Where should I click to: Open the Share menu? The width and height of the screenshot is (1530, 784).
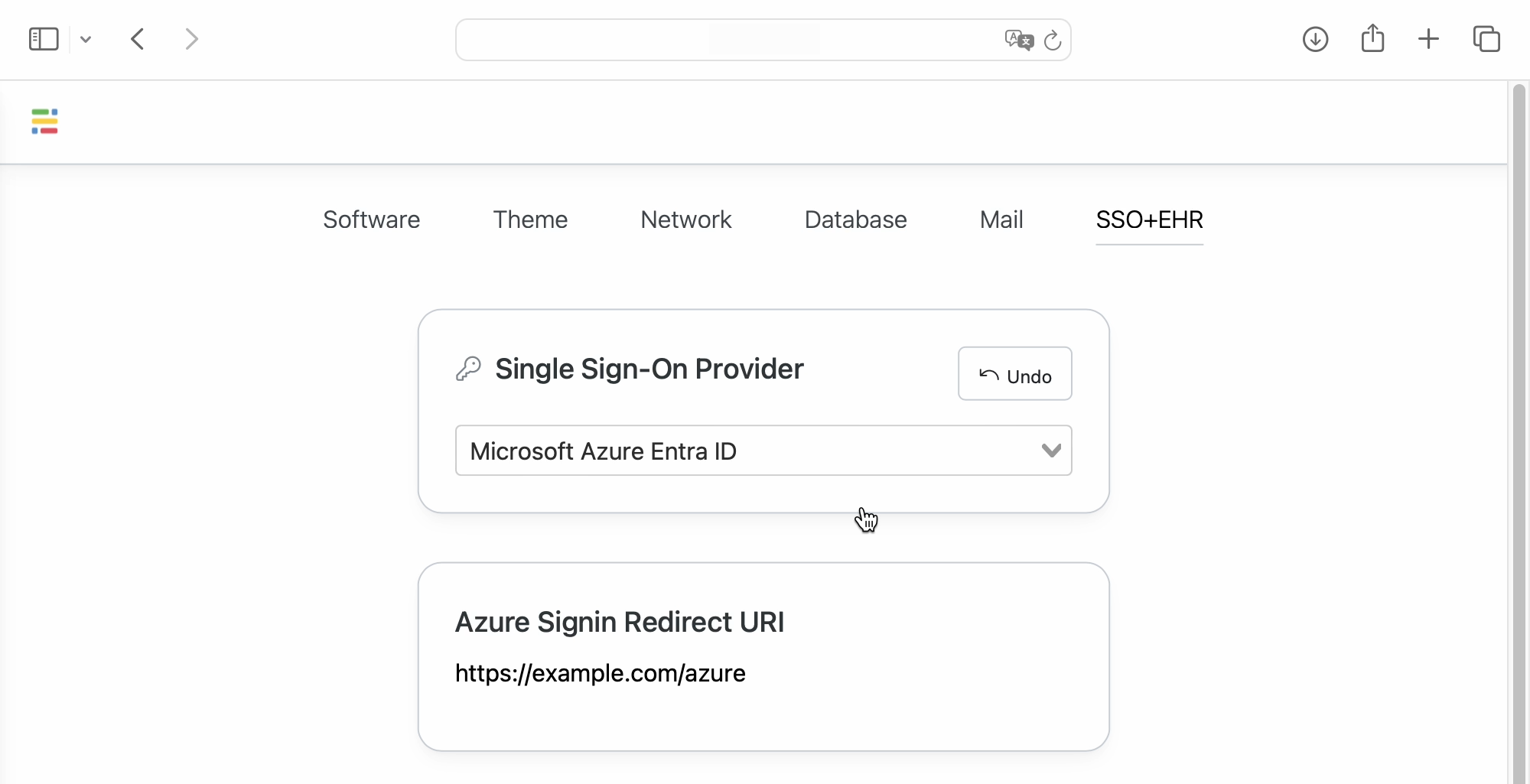click(1372, 38)
